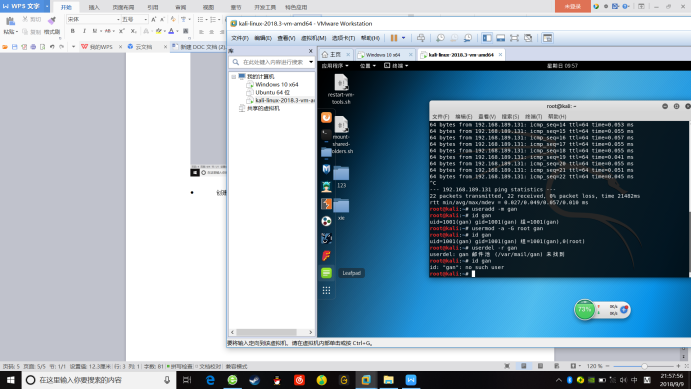Open the terminal icon in the Kali dock

coord(326,134)
